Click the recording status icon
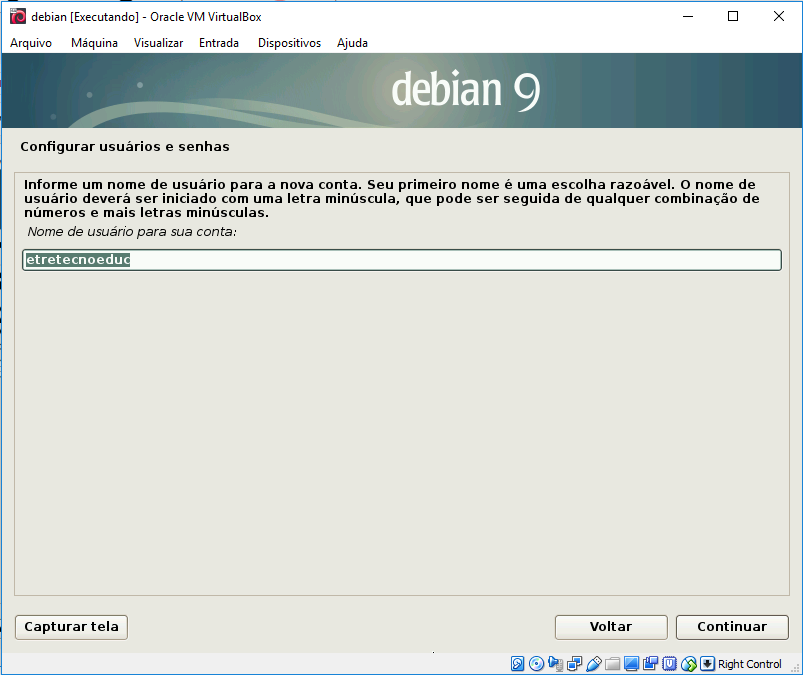This screenshot has height=675, width=803. 650,664
